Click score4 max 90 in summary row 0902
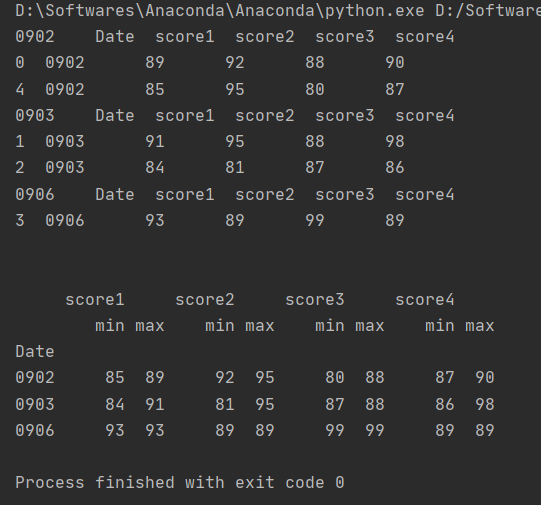This screenshot has width=541, height=505. coord(485,378)
